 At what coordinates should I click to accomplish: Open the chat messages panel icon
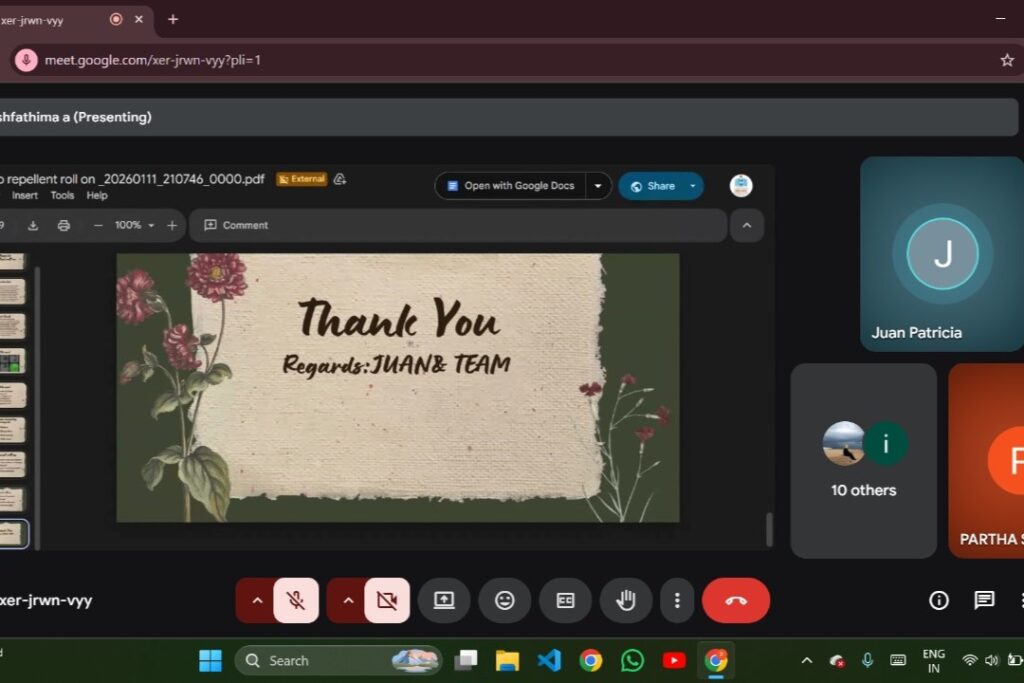tap(984, 600)
